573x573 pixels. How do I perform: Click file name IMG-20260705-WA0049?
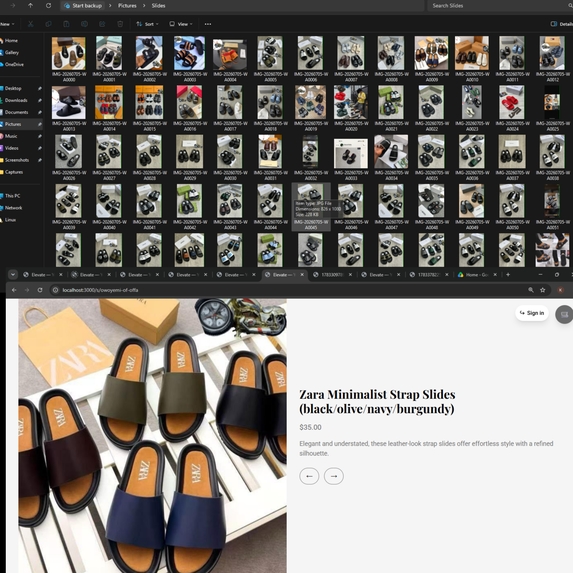471,224
